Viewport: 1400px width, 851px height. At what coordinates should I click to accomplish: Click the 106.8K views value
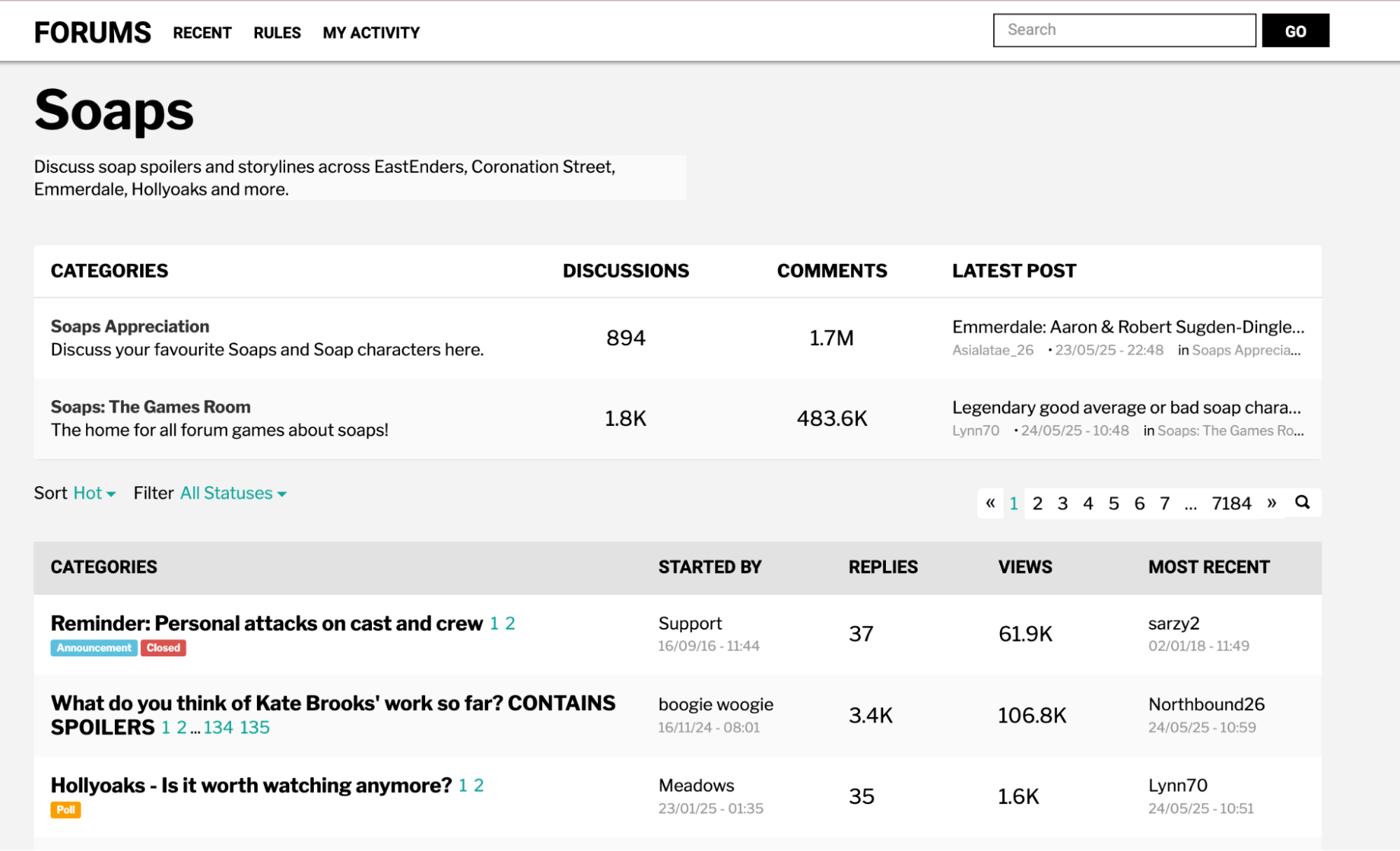point(1032,715)
